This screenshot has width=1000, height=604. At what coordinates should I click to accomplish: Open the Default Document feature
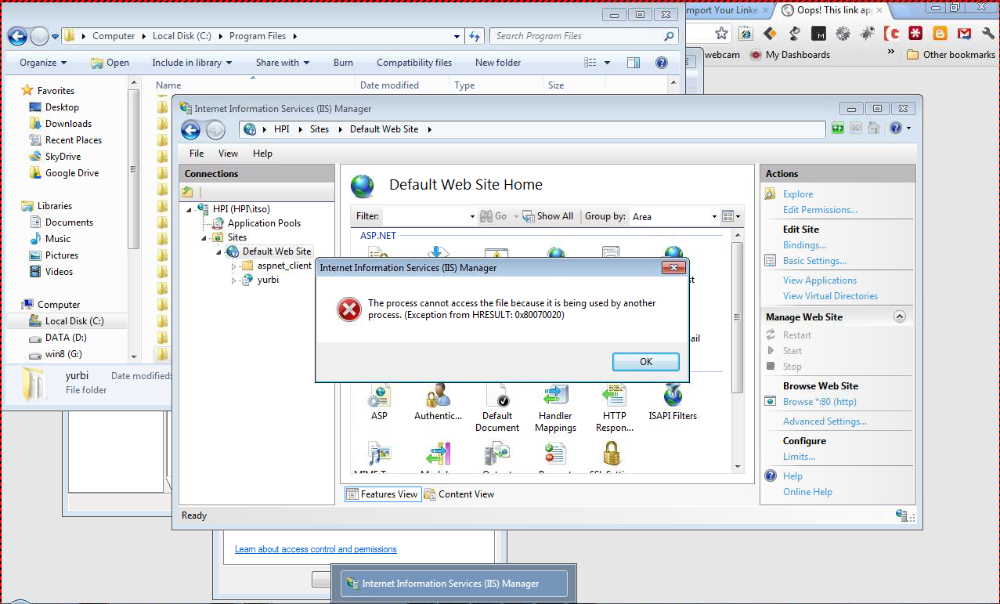click(x=497, y=398)
